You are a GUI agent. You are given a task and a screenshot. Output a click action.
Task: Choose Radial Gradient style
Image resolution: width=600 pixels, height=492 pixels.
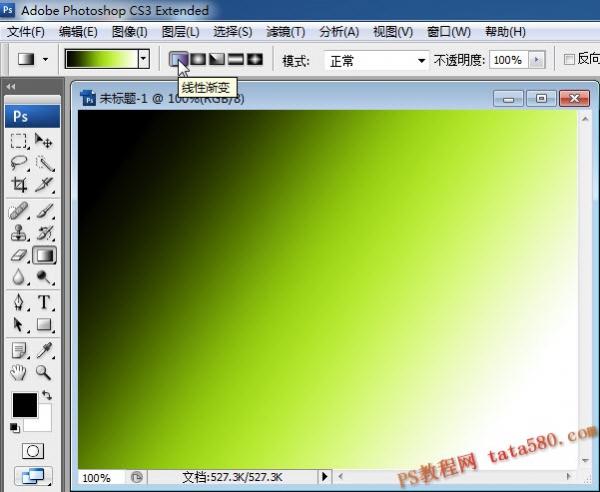tap(198, 59)
